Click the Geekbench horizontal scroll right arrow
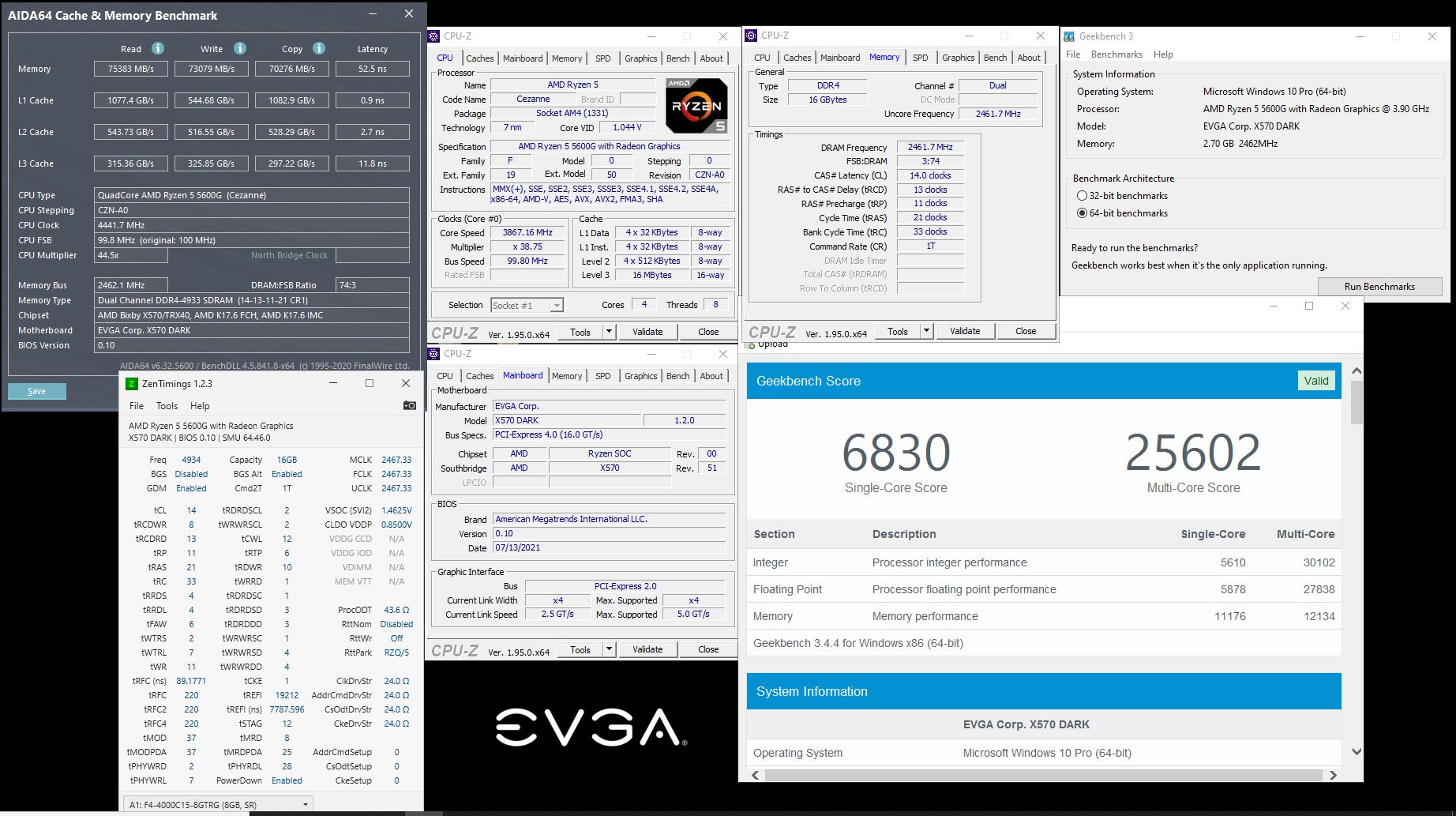Image resolution: width=1456 pixels, height=816 pixels. click(1333, 775)
